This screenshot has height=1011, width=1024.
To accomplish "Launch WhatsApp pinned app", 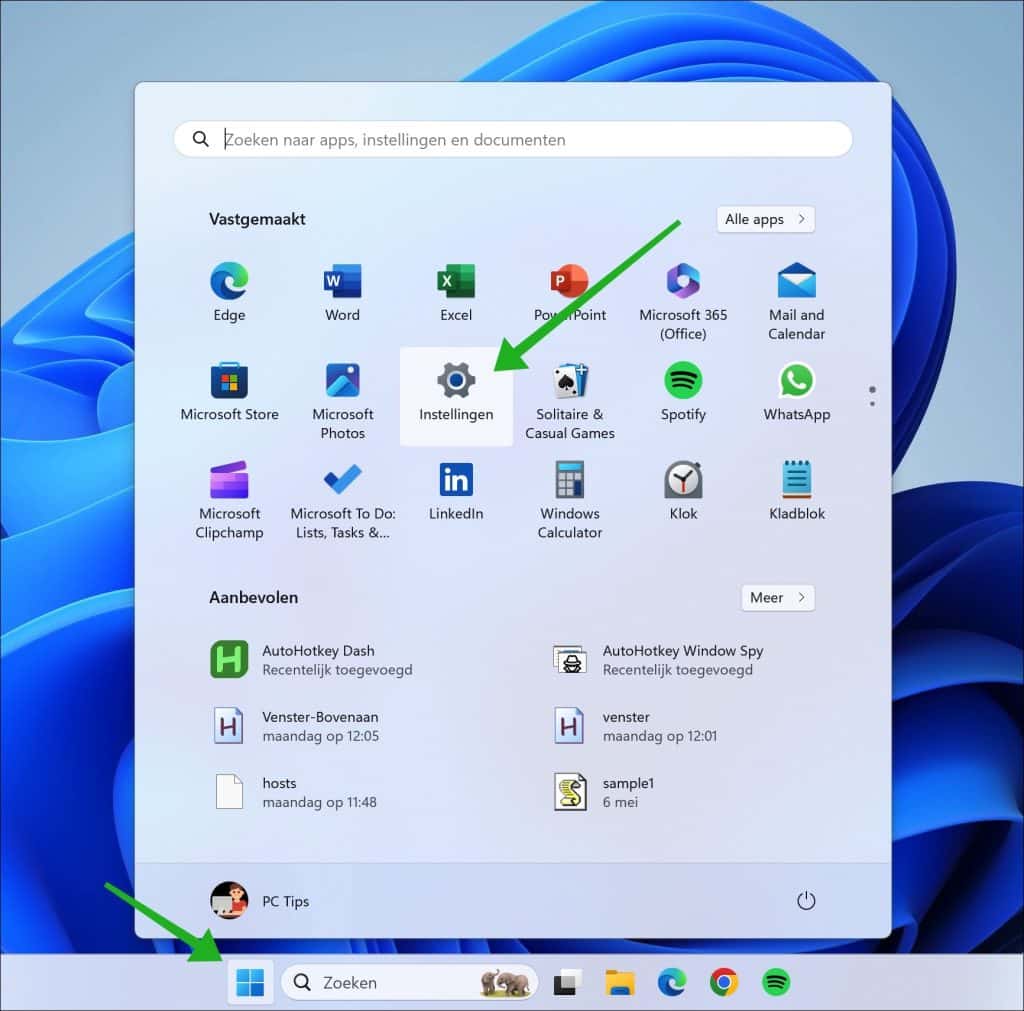I will [797, 392].
